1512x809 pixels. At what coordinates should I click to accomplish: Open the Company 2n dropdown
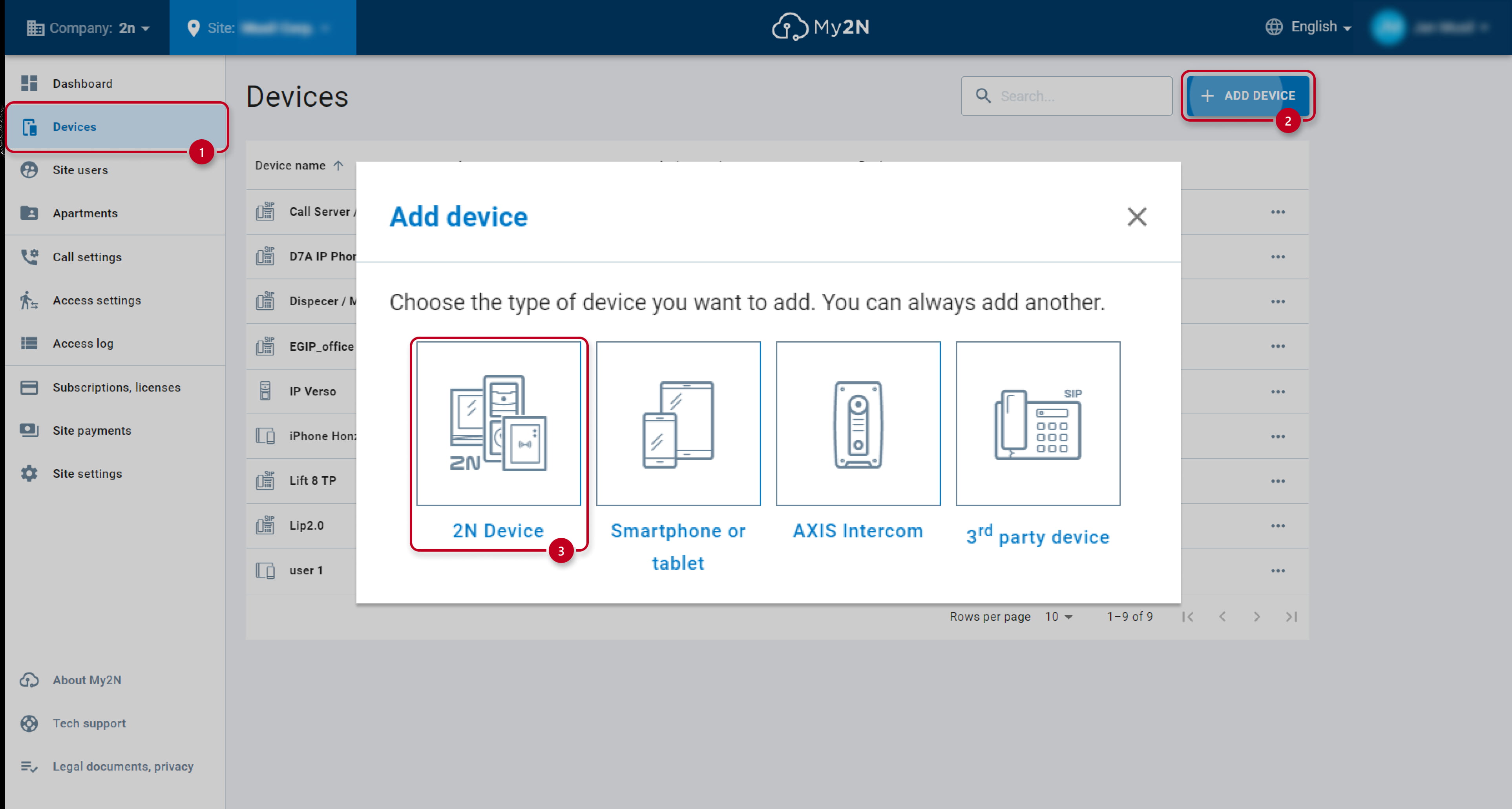[x=88, y=27]
